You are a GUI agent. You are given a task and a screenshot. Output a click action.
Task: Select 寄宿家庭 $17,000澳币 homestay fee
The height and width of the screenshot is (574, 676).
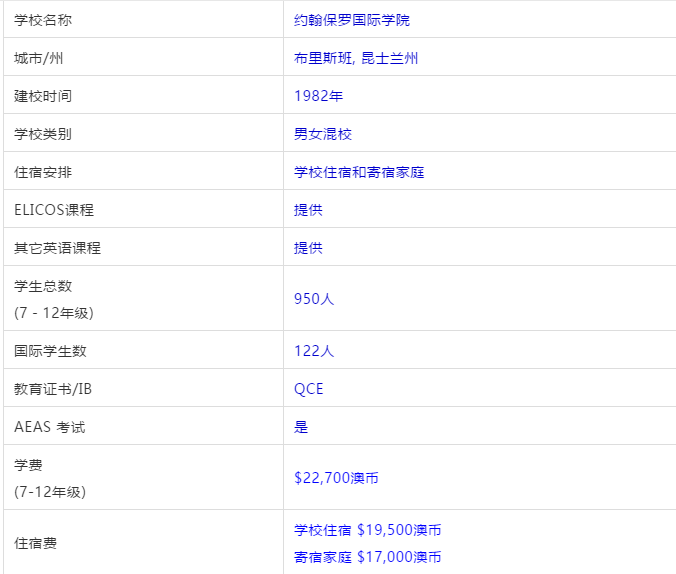coord(367,557)
